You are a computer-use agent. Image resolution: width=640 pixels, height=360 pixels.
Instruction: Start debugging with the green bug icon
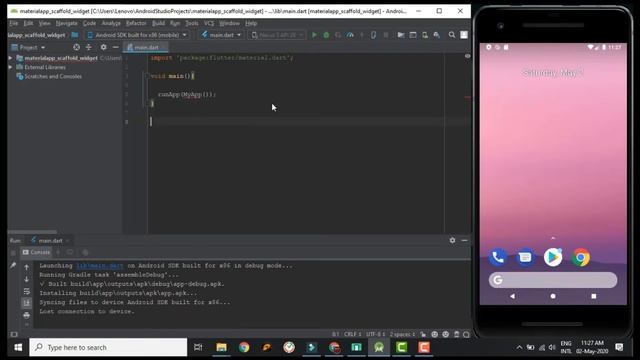[326, 35]
